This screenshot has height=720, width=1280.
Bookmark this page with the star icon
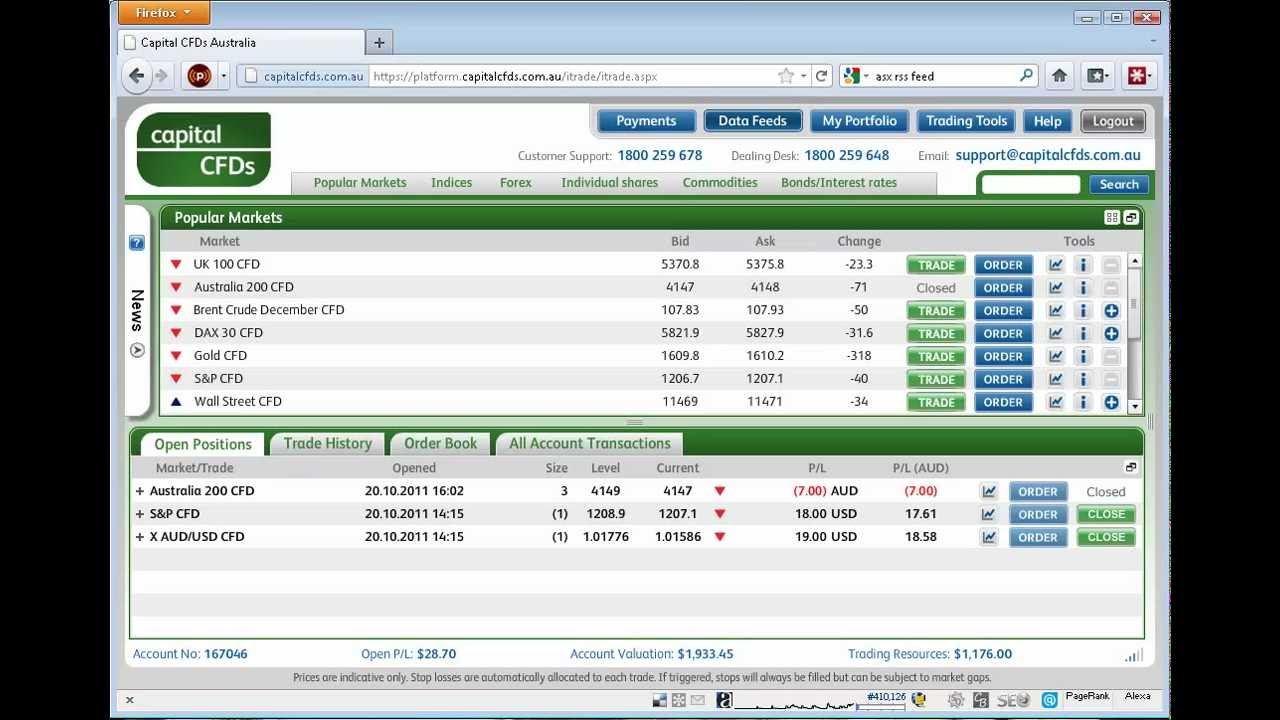[x=787, y=76]
